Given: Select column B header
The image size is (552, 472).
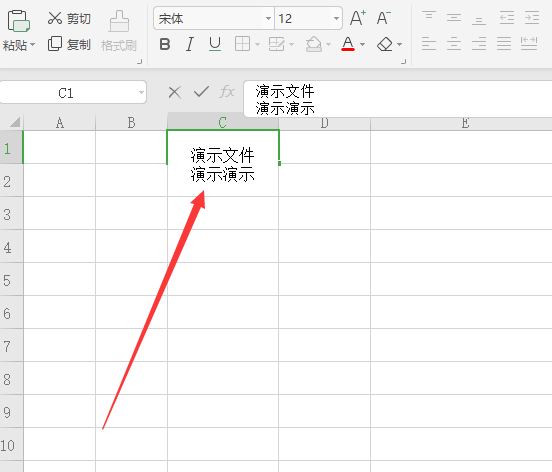Looking at the screenshot, I should (x=131, y=123).
